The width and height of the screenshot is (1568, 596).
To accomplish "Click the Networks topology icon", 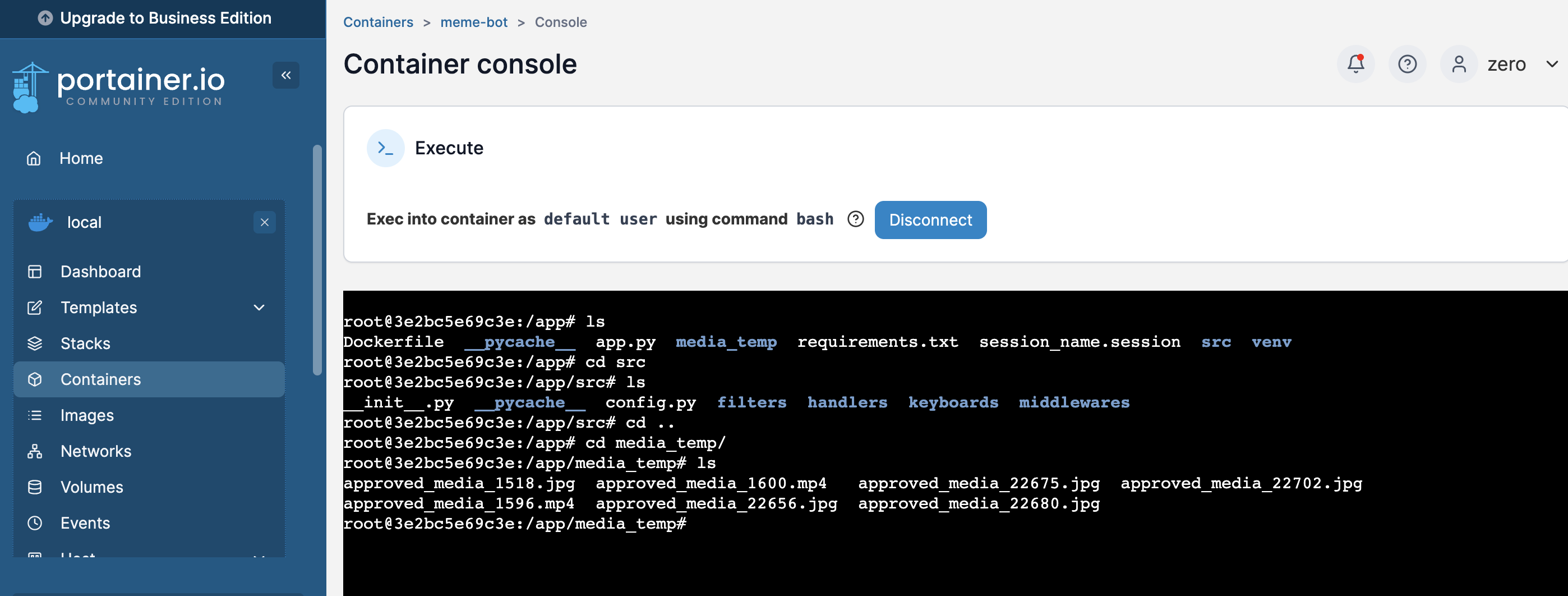I will point(35,452).
